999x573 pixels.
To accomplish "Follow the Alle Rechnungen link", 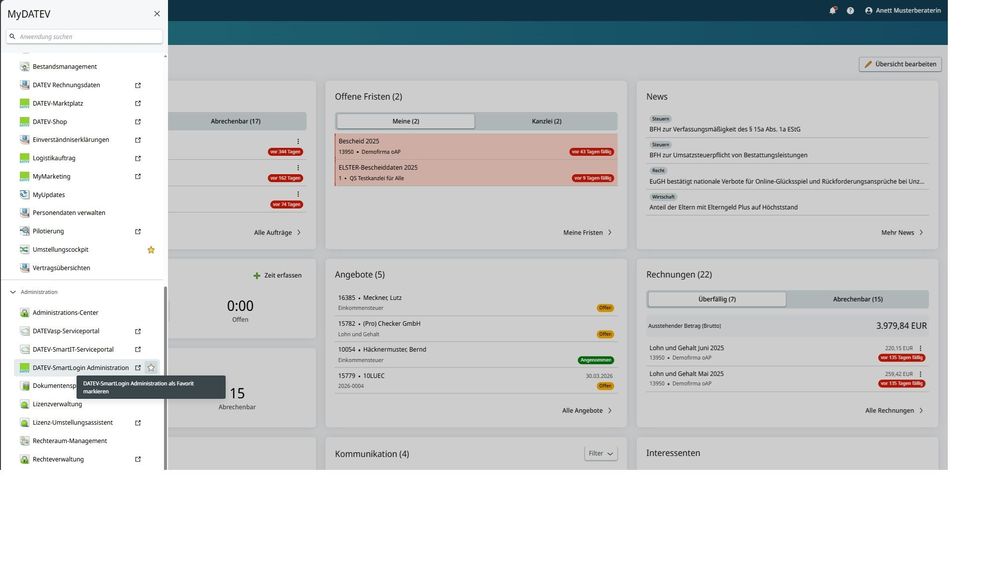I will (x=894, y=410).
